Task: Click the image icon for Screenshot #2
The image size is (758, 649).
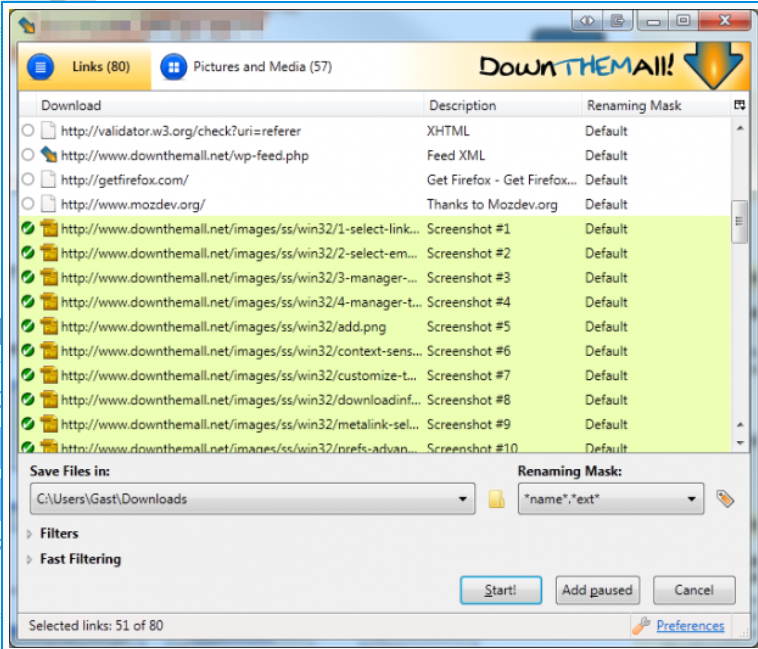Action: click(x=49, y=253)
